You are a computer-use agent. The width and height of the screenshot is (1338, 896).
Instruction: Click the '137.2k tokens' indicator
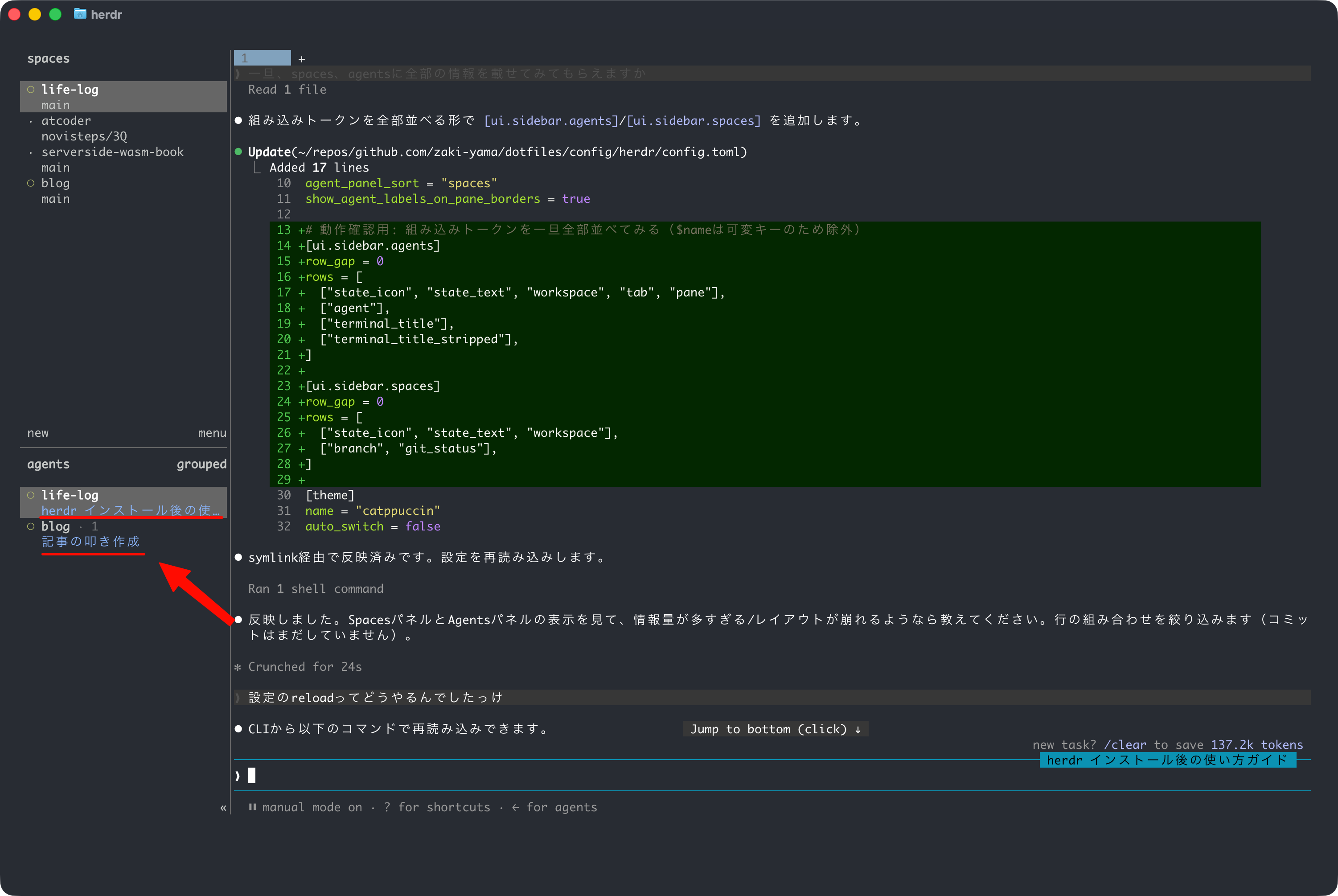click(1257, 744)
